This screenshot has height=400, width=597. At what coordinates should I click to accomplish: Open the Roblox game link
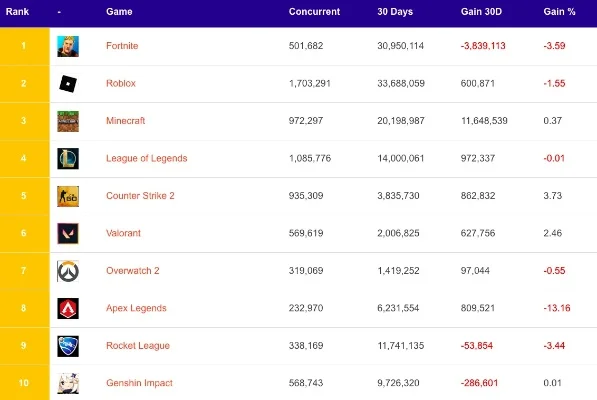pos(121,83)
